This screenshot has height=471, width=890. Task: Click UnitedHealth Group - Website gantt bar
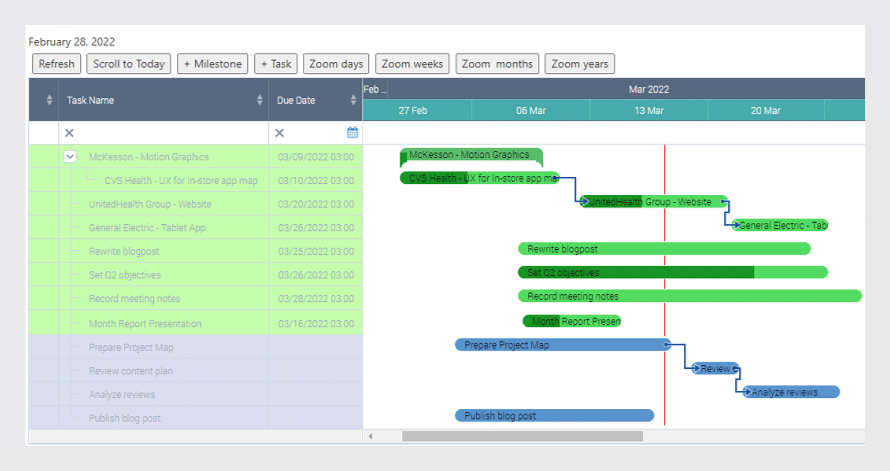654,201
